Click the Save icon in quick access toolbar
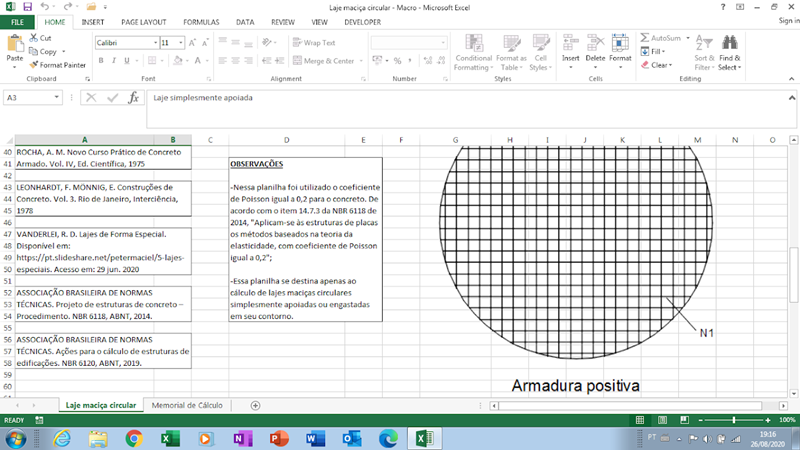 click(28, 7)
